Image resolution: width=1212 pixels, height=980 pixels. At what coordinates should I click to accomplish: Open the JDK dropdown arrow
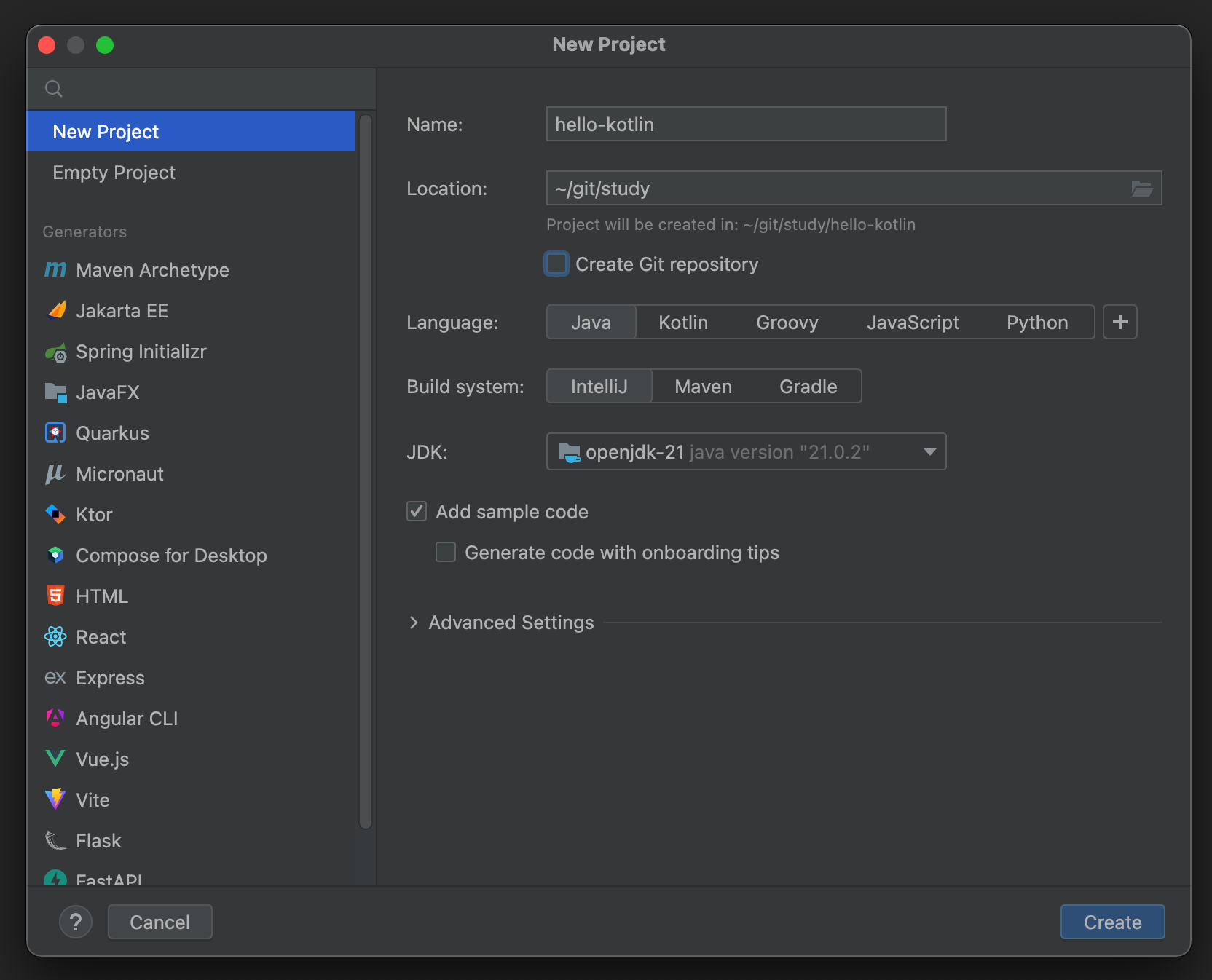click(929, 452)
